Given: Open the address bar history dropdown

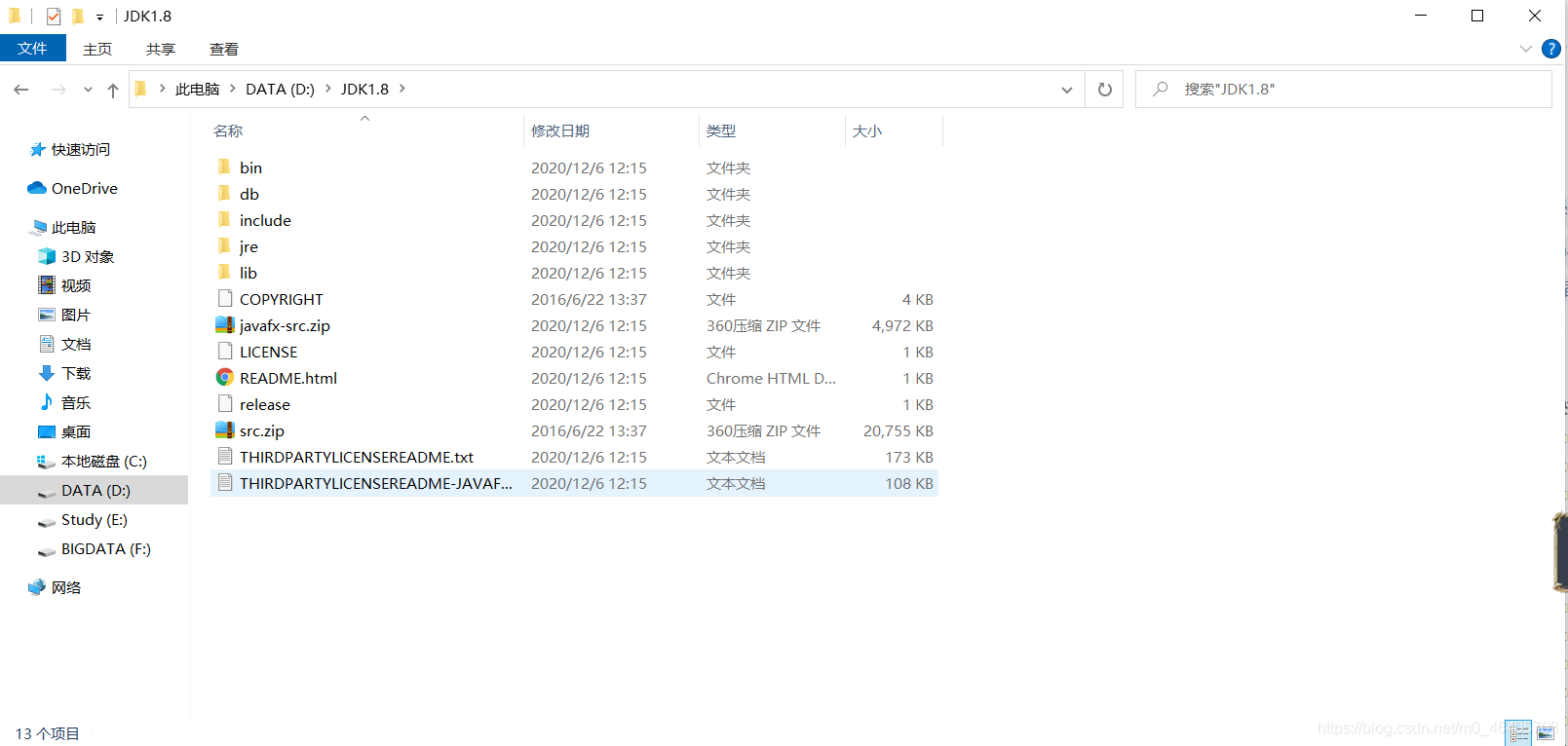Looking at the screenshot, I should tap(1067, 90).
